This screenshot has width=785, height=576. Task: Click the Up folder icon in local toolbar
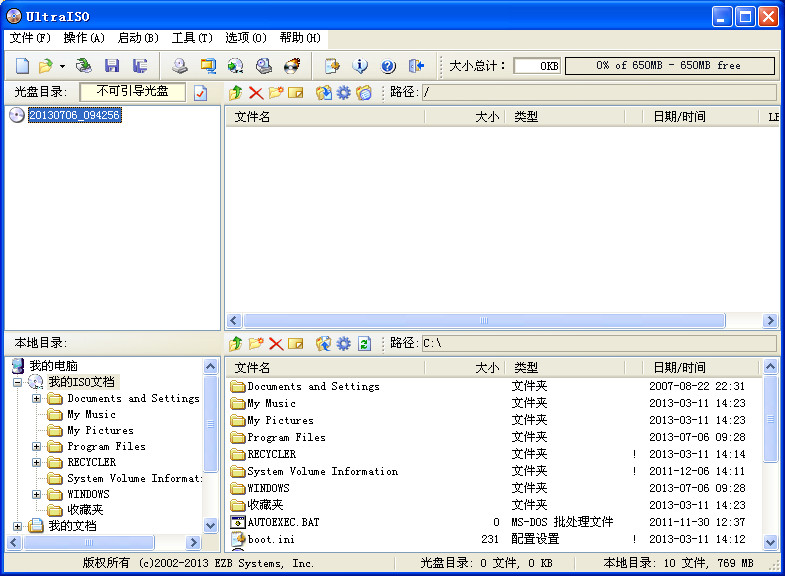point(236,344)
